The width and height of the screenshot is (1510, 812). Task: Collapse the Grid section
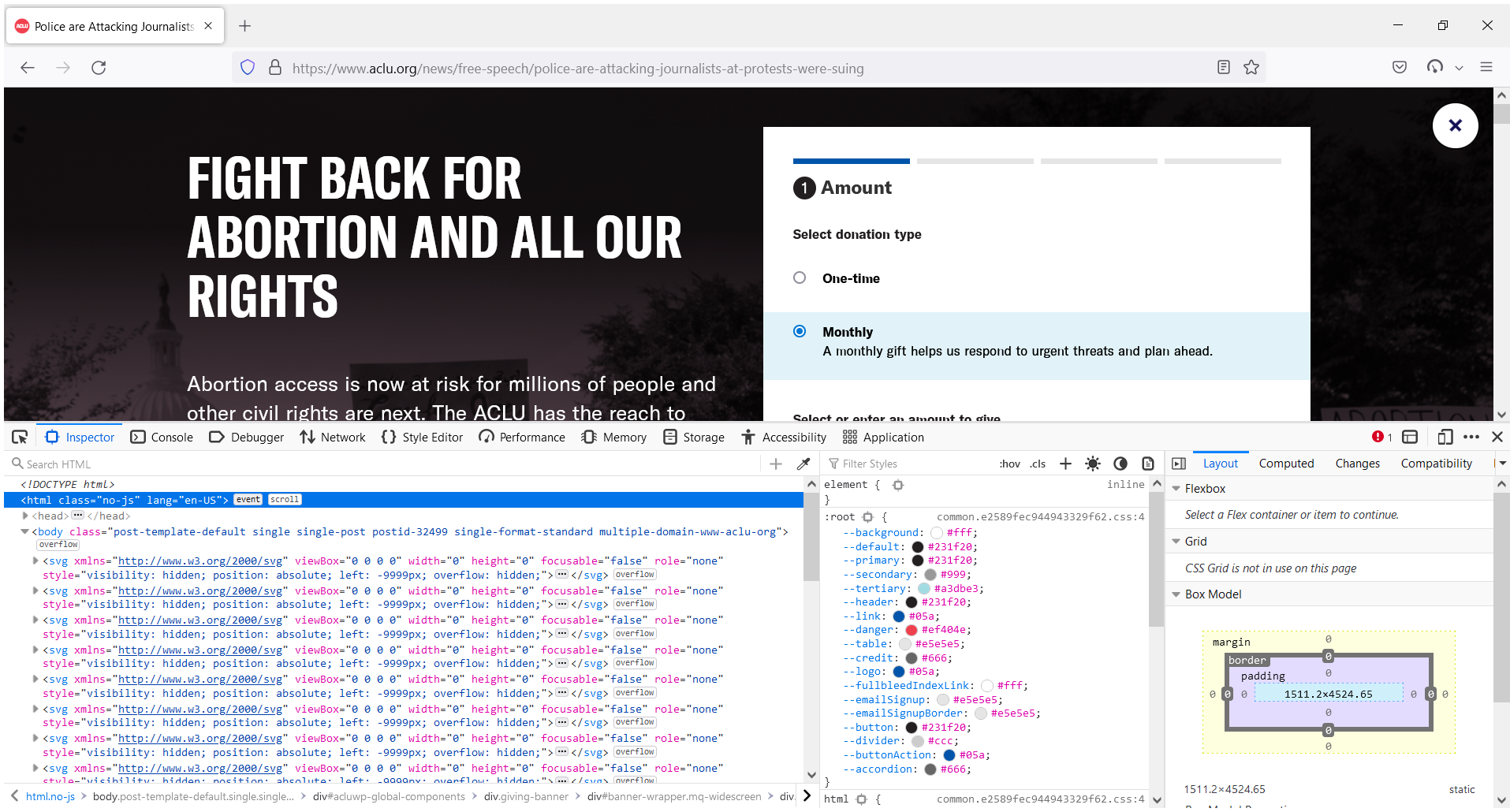(x=1176, y=542)
